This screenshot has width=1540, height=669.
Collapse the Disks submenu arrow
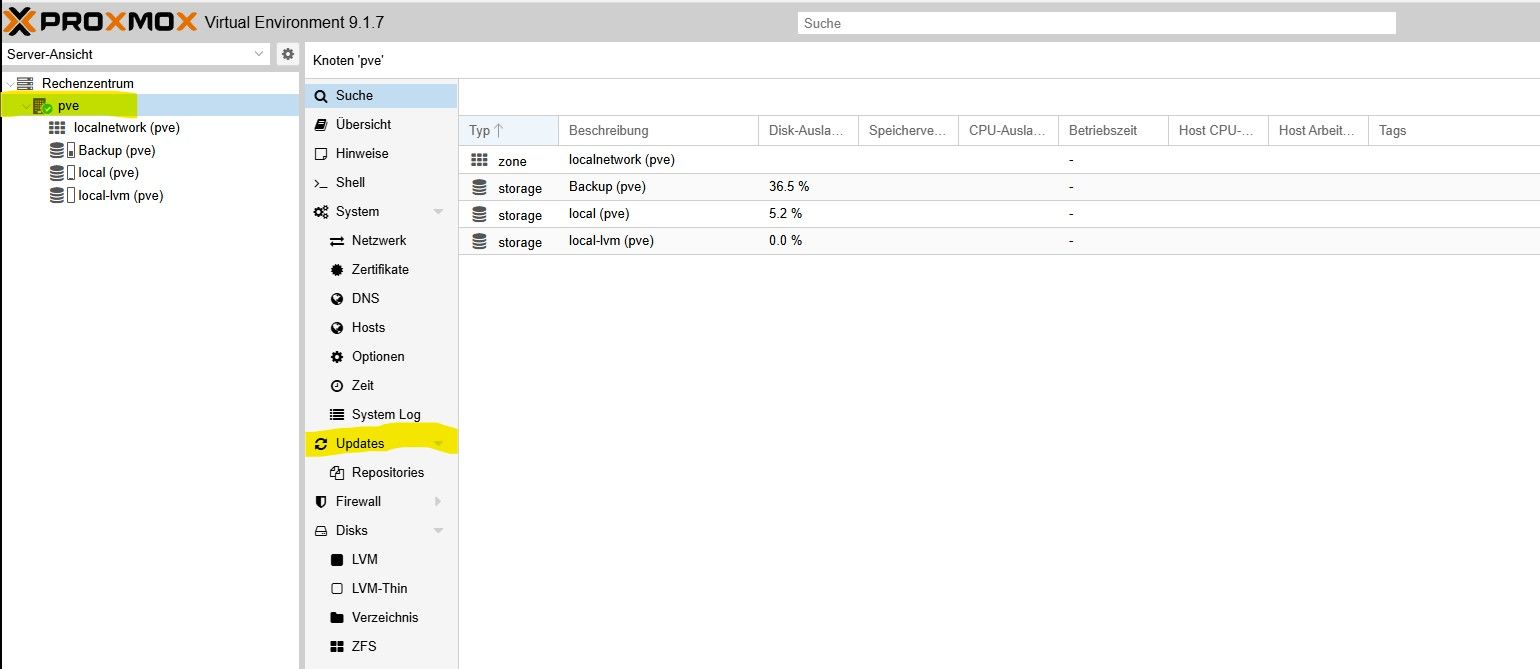tap(438, 531)
